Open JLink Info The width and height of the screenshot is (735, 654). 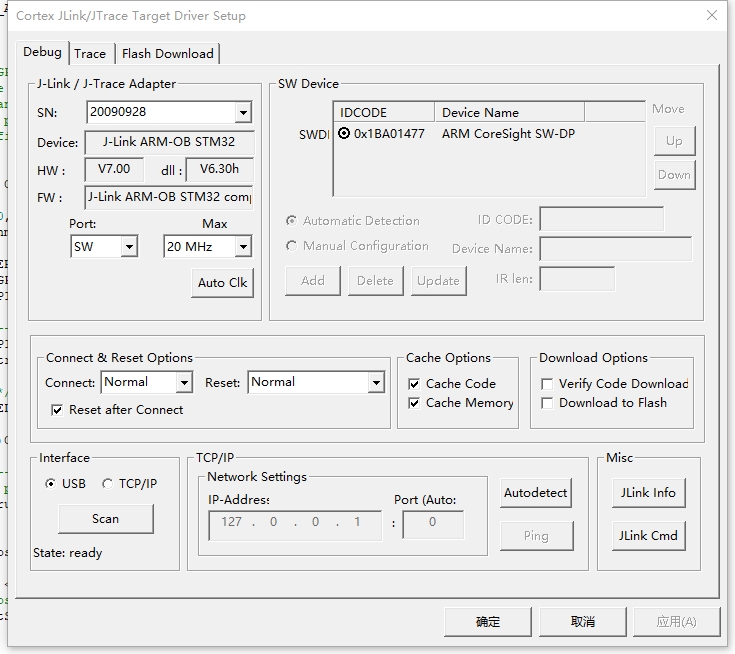point(648,493)
